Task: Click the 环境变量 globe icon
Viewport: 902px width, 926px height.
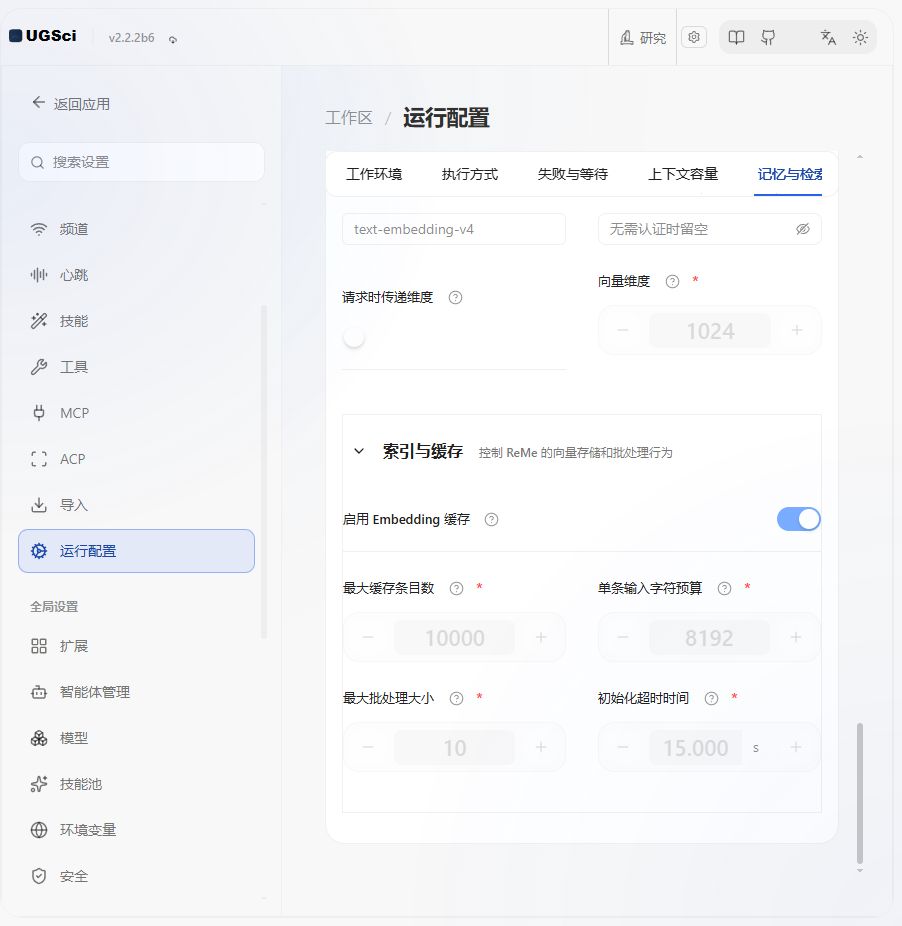Action: click(39, 830)
